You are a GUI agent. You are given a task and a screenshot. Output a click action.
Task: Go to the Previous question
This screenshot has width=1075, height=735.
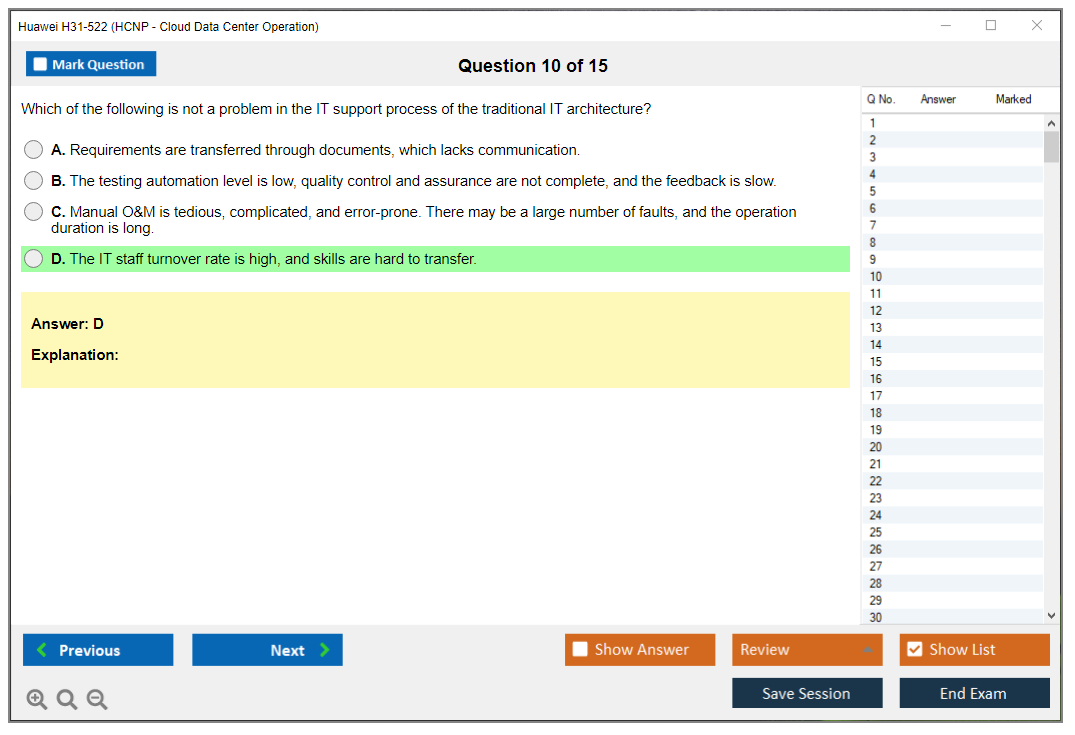[x=98, y=650]
